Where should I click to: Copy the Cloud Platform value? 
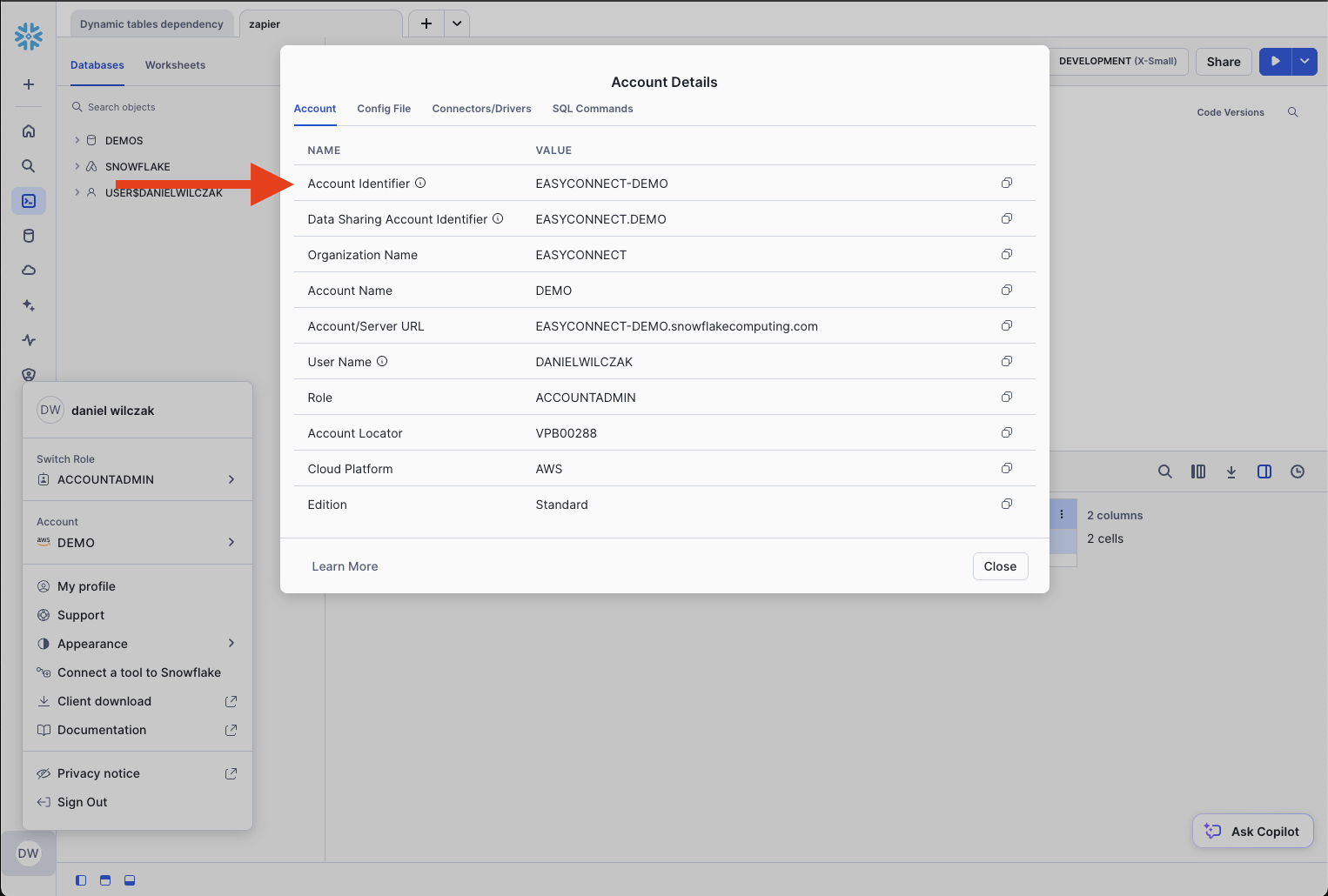coord(1007,468)
